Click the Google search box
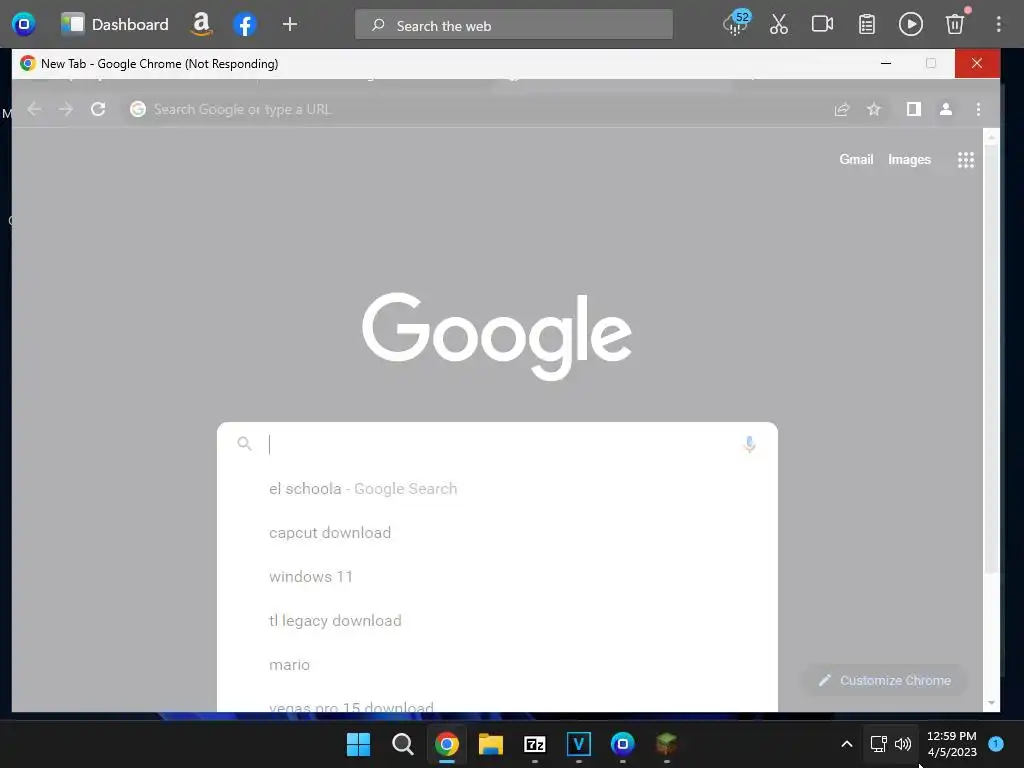Screen dimensions: 1024x768 pos(497,444)
